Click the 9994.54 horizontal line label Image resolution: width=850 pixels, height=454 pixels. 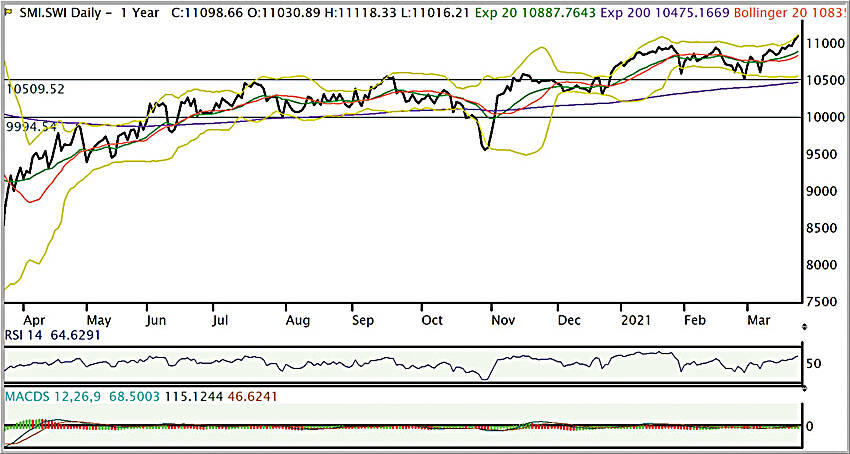pos(33,126)
